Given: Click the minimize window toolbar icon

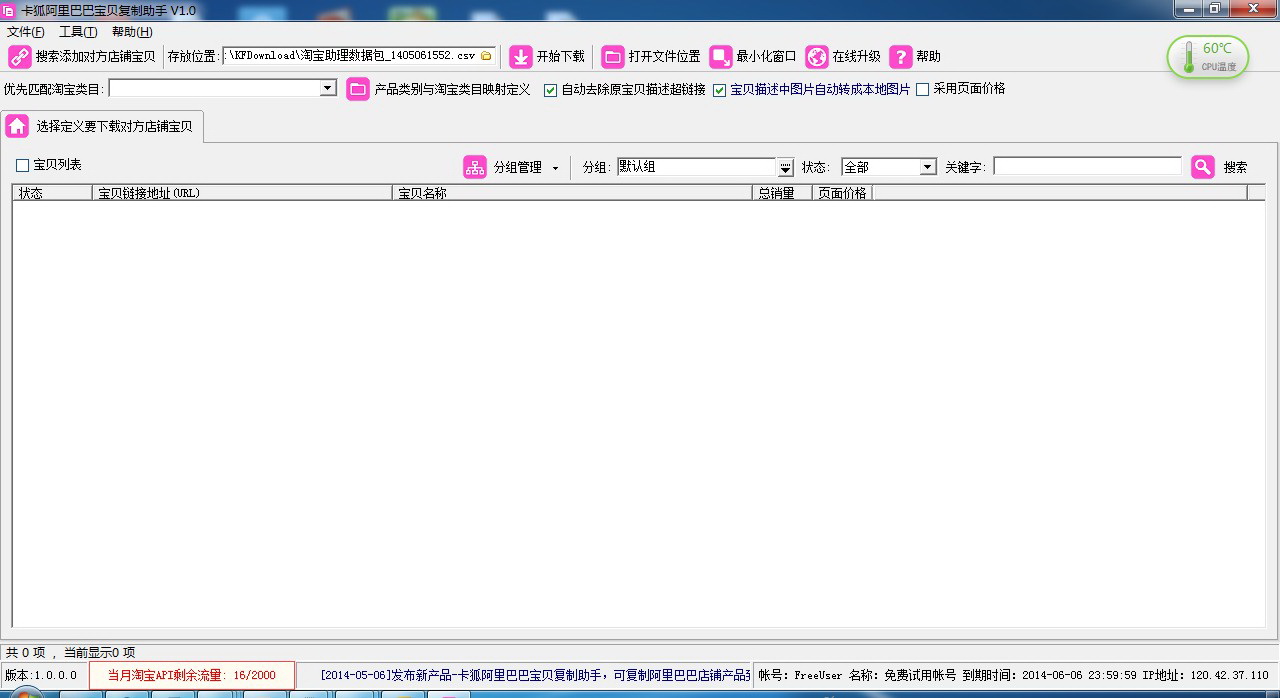Looking at the screenshot, I should coord(721,56).
